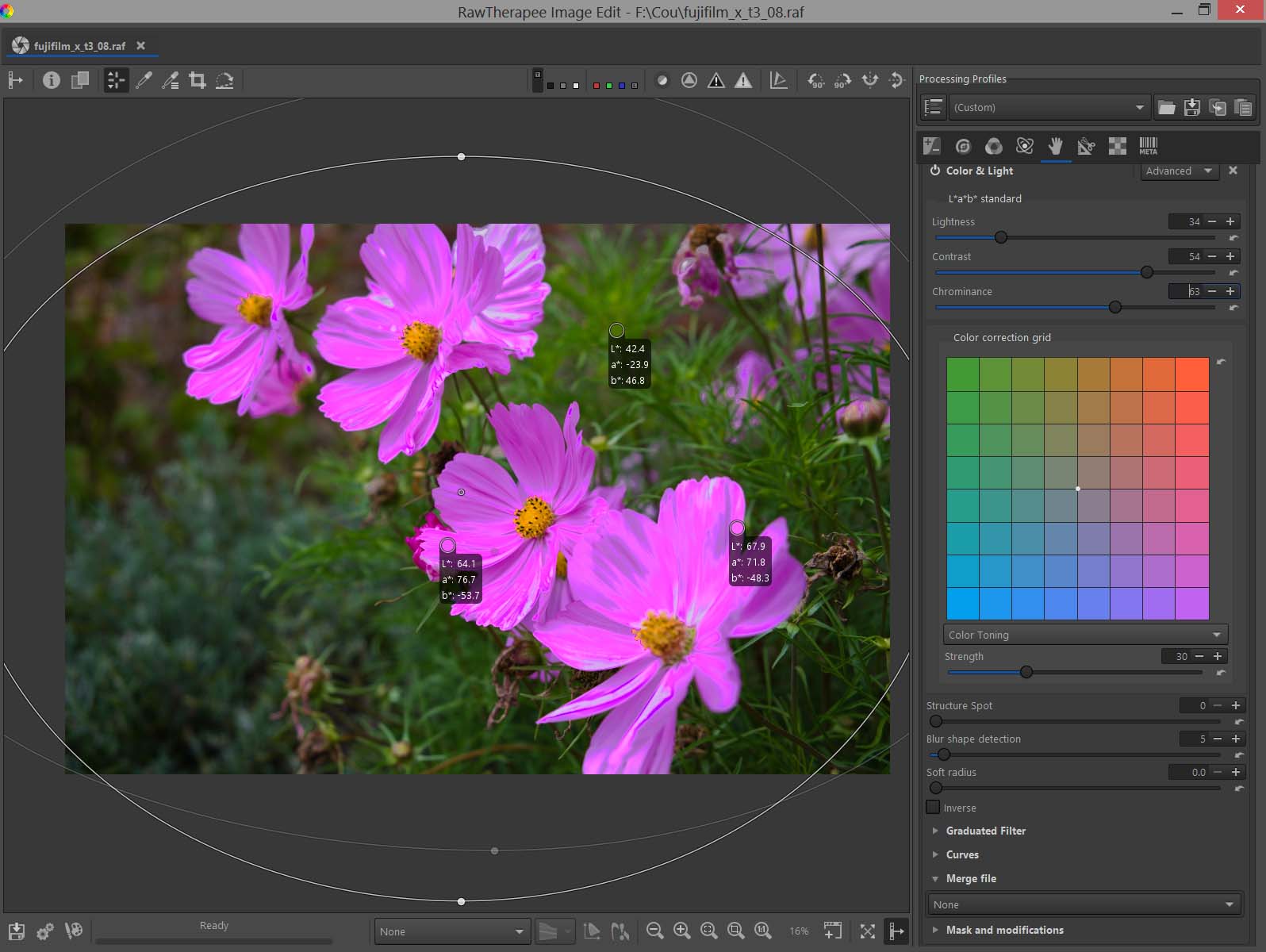Image resolution: width=1266 pixels, height=952 pixels.
Task: Open the Local adjustments hand tab
Action: (1055, 146)
